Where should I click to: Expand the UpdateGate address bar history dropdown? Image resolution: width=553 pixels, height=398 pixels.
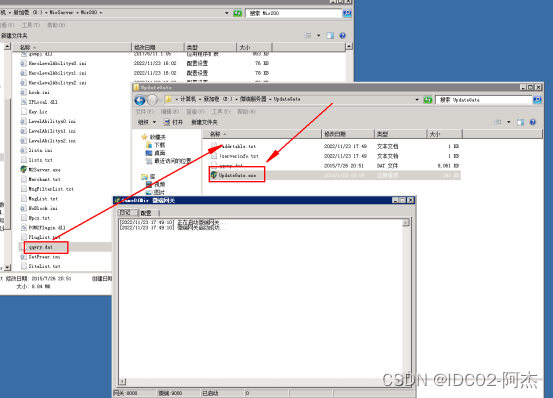click(x=417, y=100)
